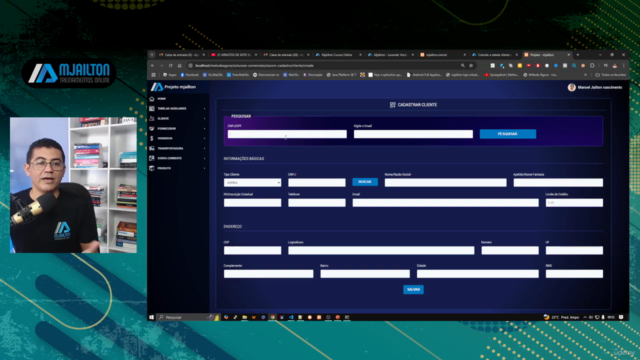Focus the Complemento field
640x360 pixels.
click(269, 274)
